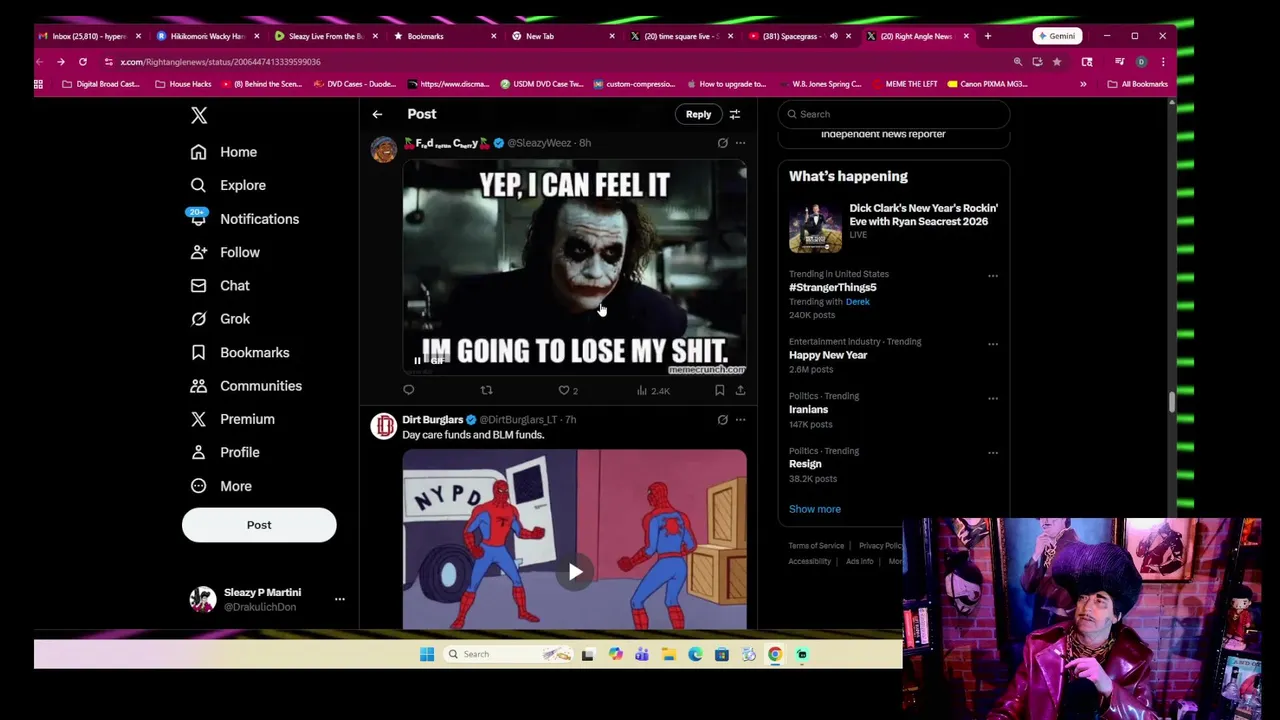Open more options on Dirt Burglars post

tap(740, 420)
